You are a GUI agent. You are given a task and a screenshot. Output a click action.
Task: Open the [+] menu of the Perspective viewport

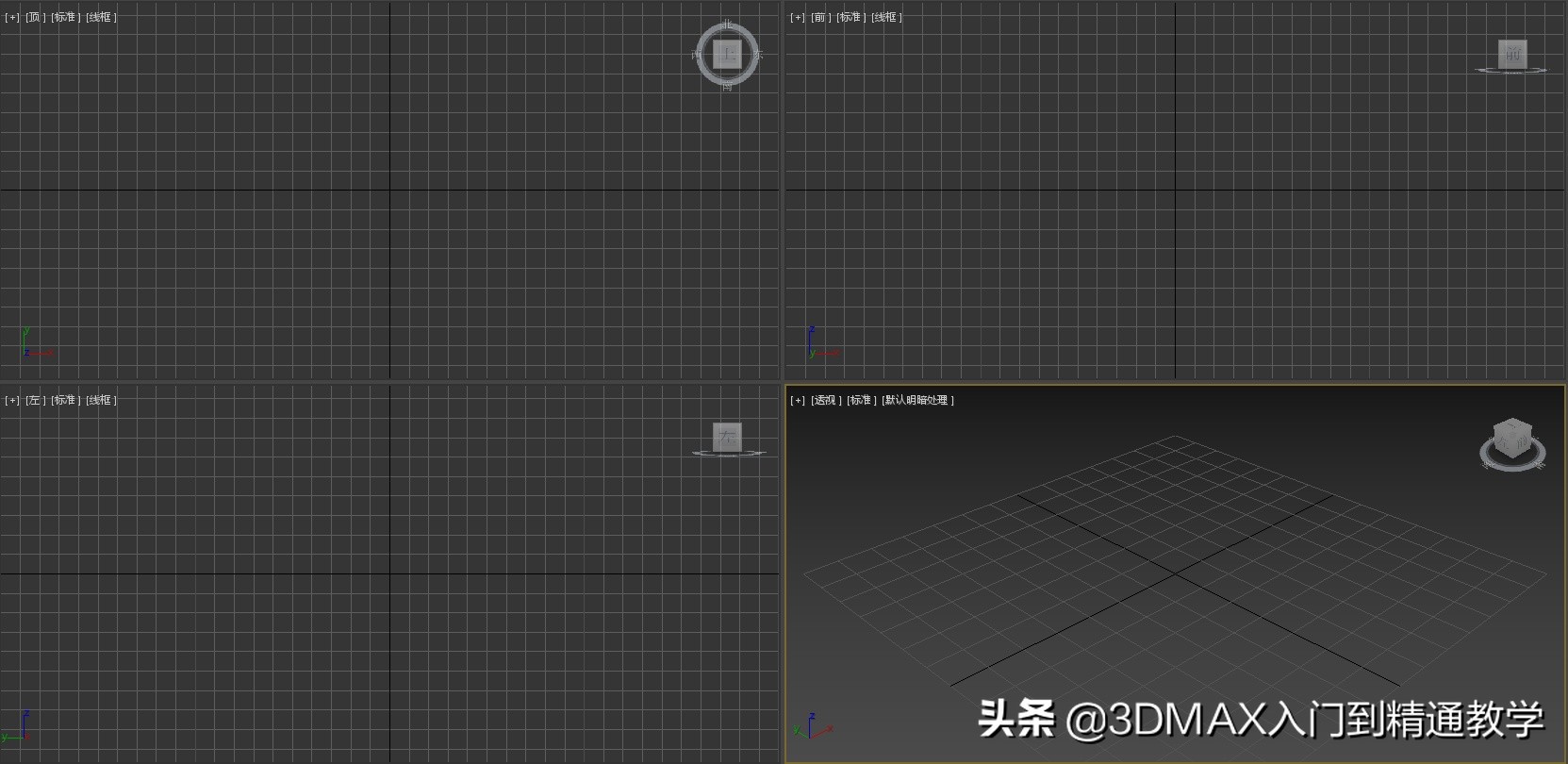798,400
